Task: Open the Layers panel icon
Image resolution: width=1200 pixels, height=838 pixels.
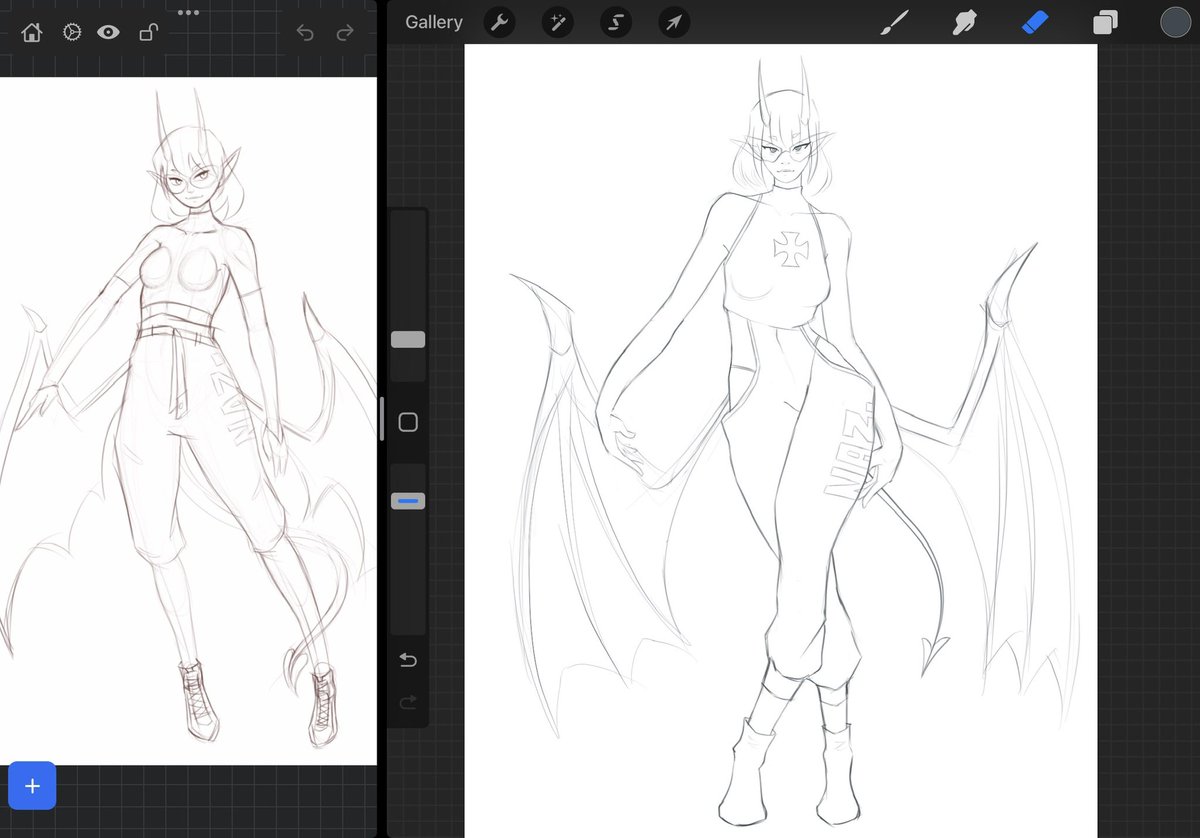Action: (1105, 22)
